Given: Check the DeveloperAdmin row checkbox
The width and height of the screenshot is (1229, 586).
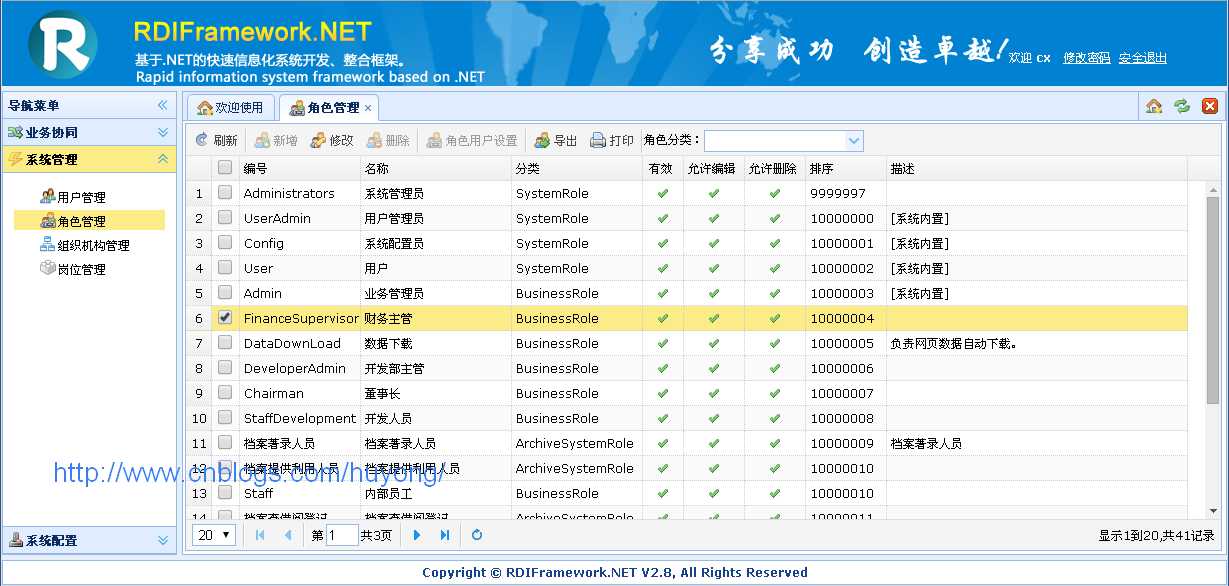Looking at the screenshot, I should click(x=225, y=368).
